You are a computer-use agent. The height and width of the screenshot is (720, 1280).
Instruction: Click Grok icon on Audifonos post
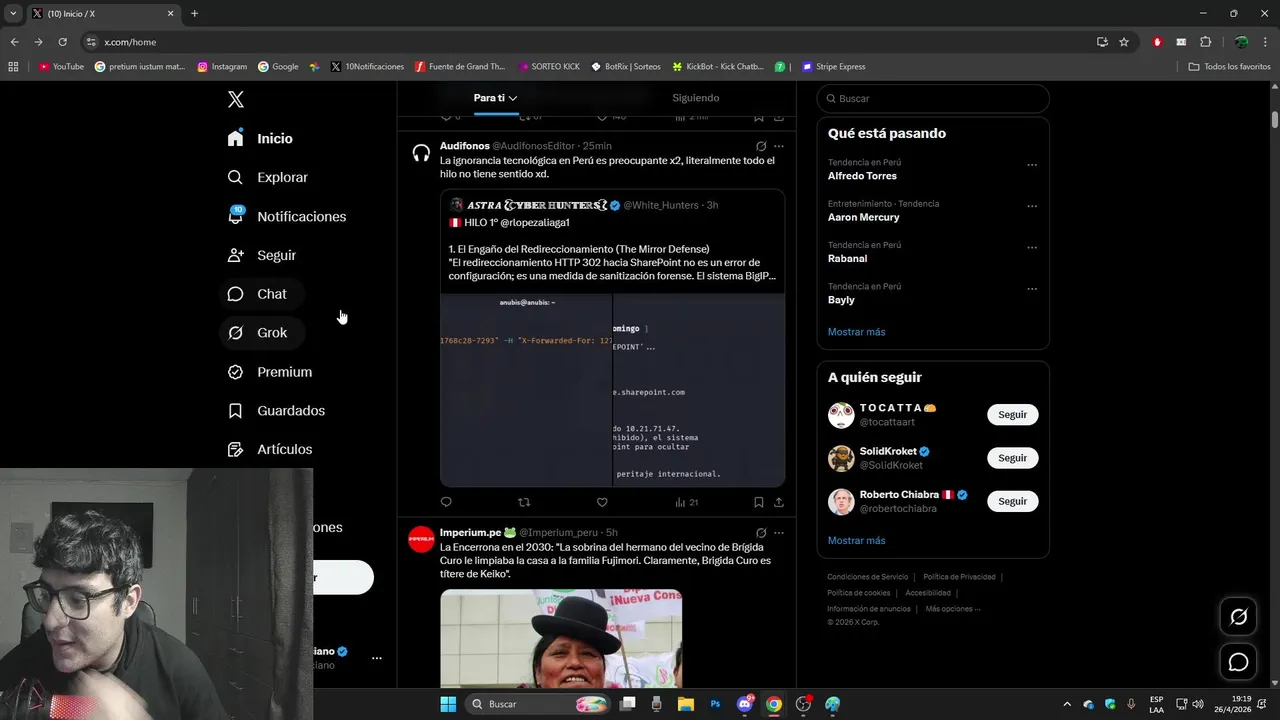pos(761,146)
